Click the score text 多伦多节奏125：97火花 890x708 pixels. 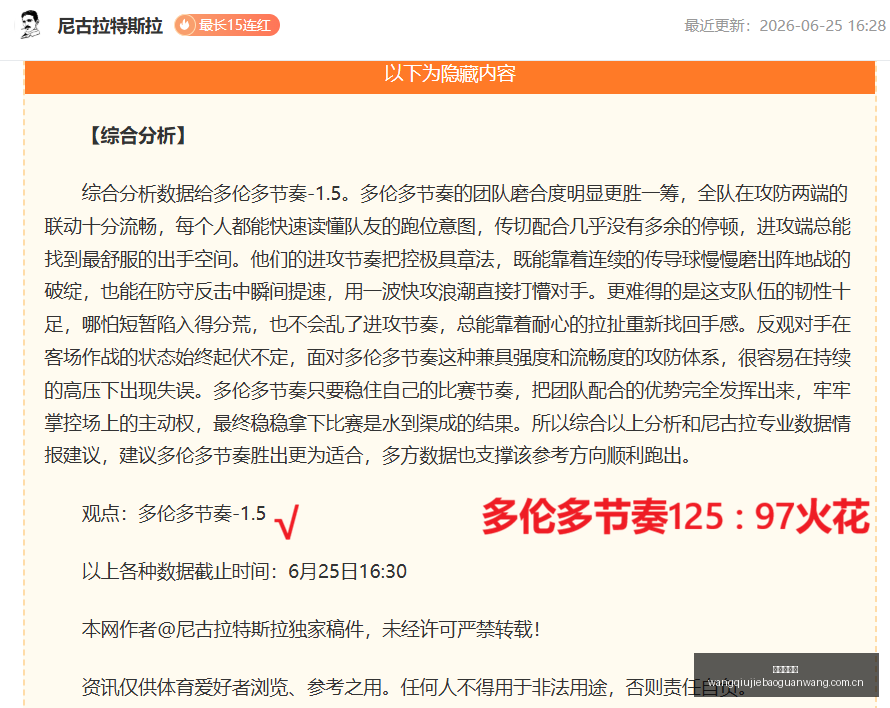coord(675,516)
